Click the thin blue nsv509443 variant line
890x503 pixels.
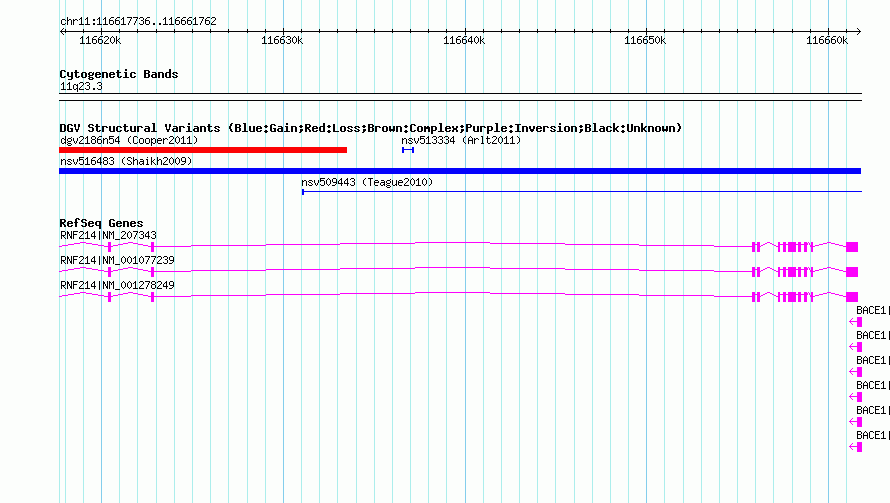click(582, 192)
